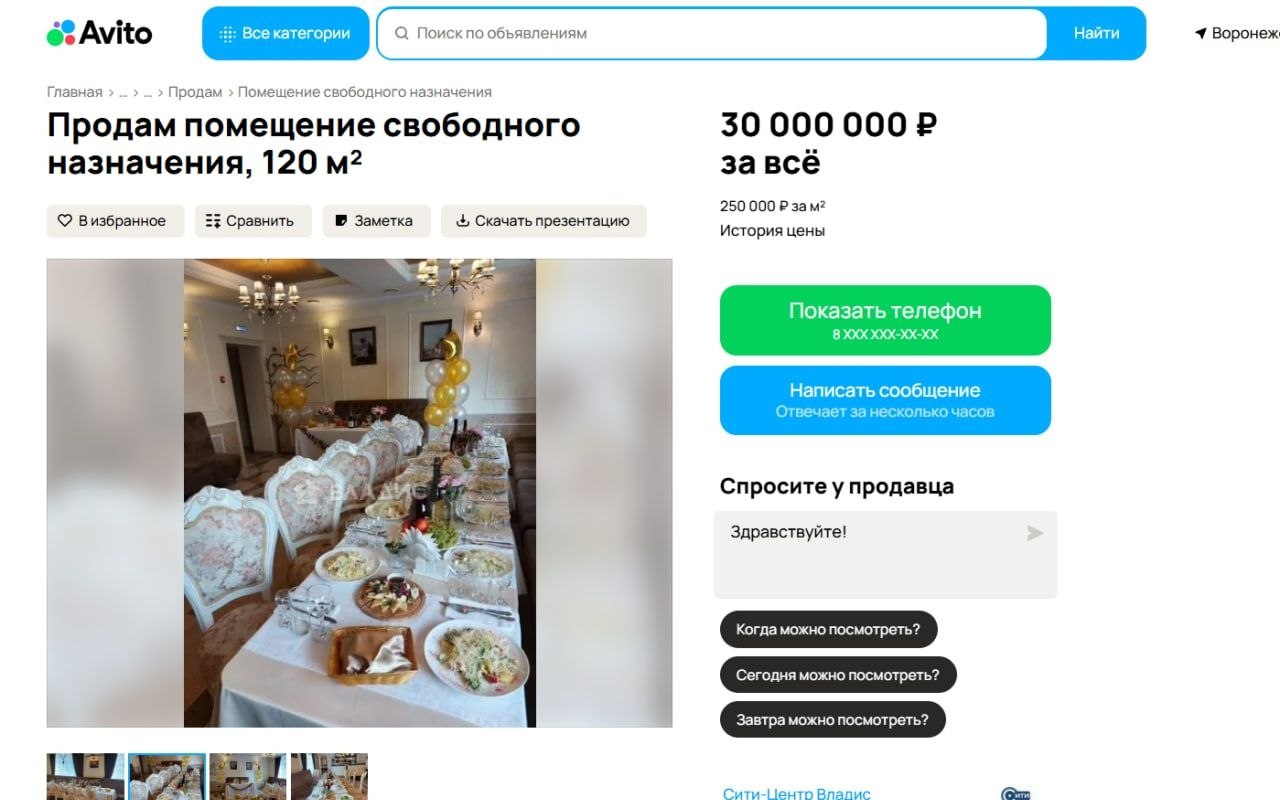
Task: Click the Avito logo
Action: (99, 33)
